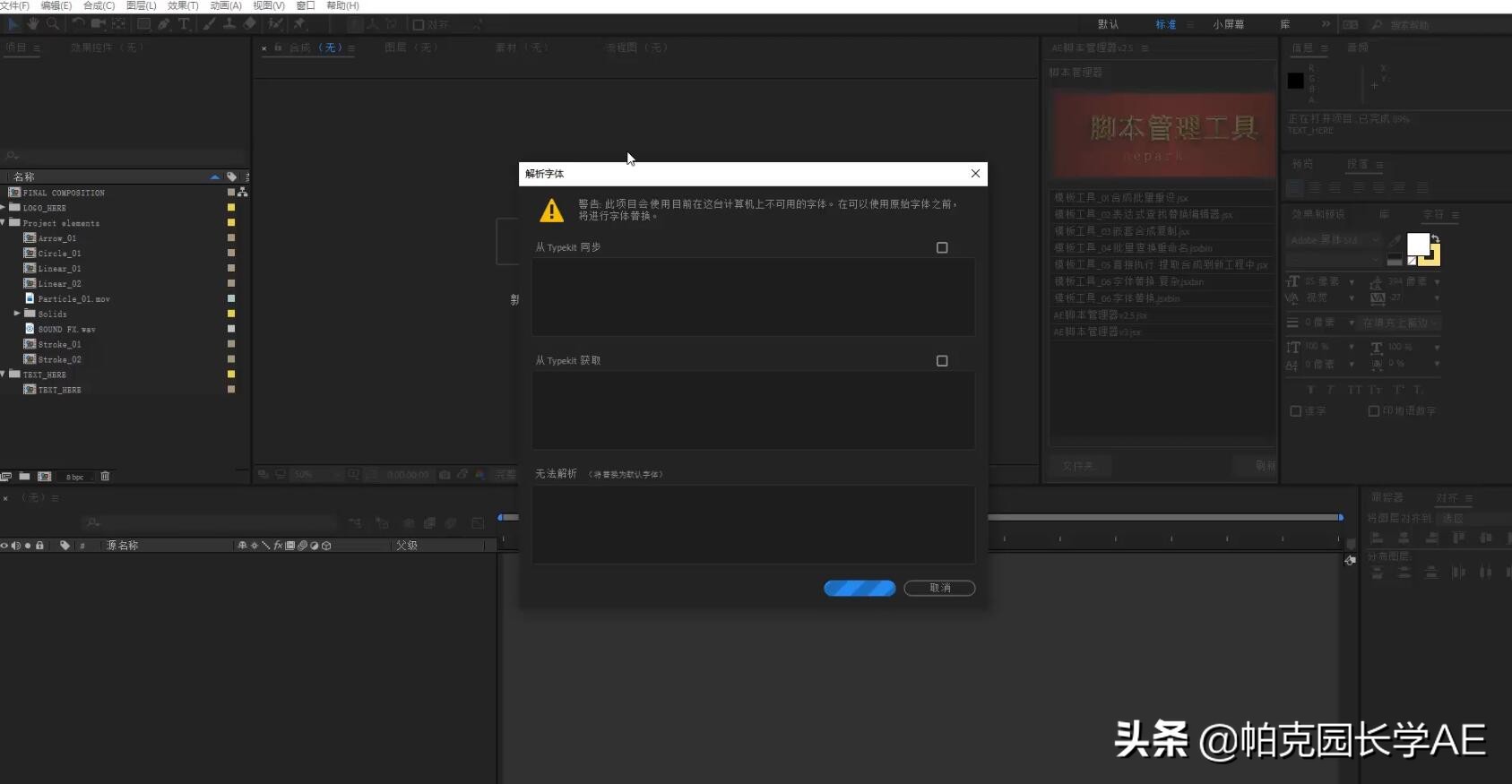Select the Brush tool
Screen dimensions: 1512x784
[x=209, y=24]
